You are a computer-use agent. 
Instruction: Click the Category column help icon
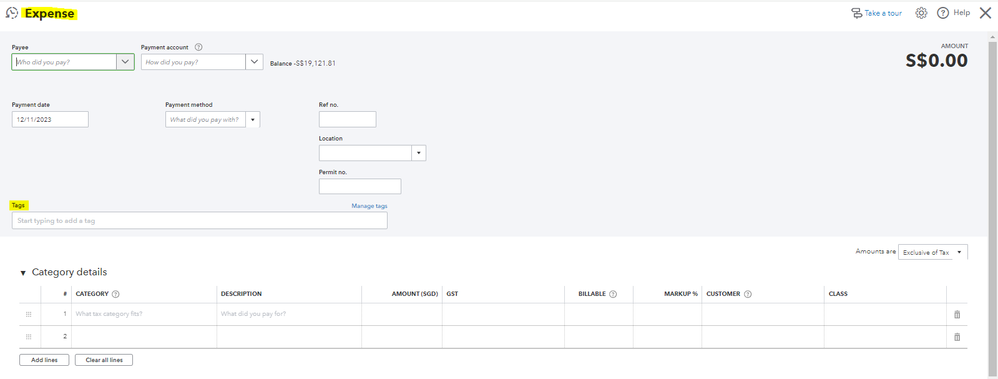[116, 294]
